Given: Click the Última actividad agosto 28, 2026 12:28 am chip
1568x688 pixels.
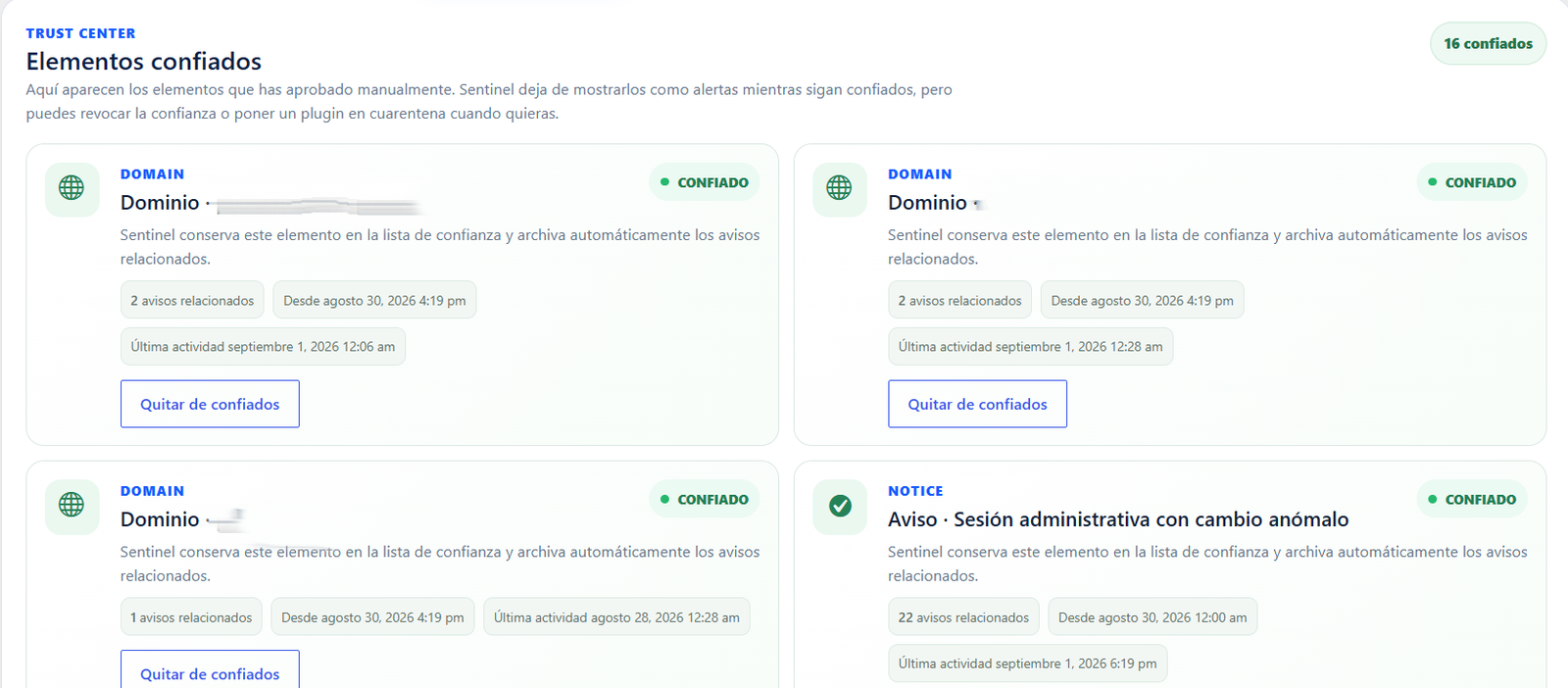Looking at the screenshot, I should (x=616, y=617).
